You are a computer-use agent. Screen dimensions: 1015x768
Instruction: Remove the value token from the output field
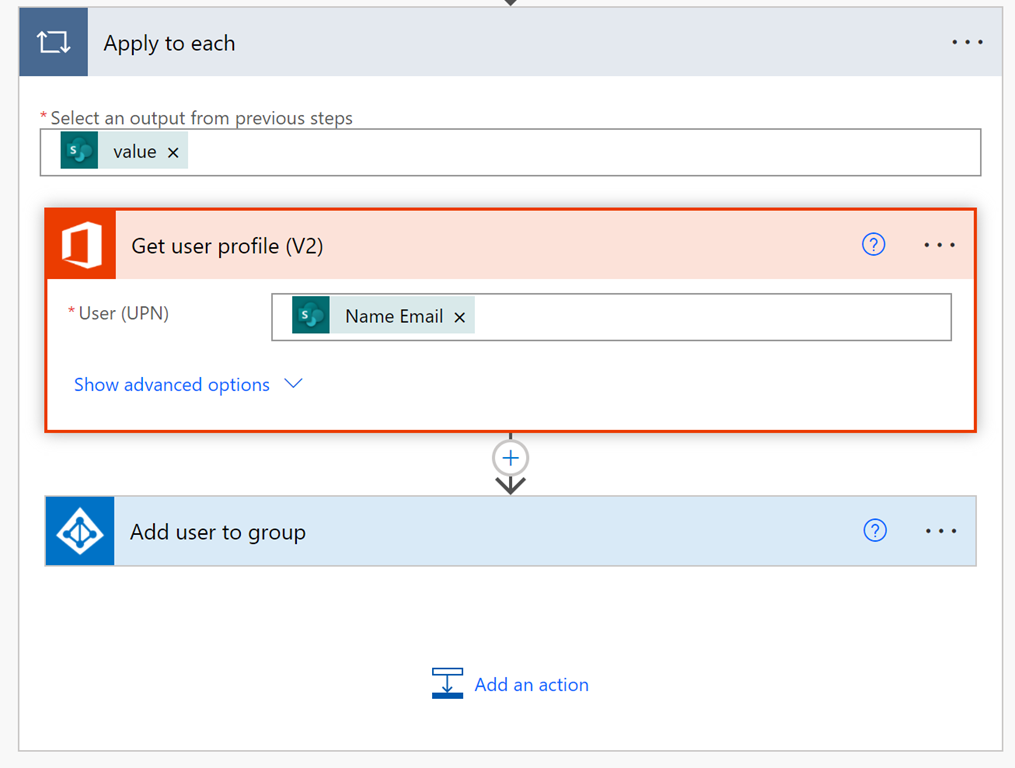click(x=173, y=152)
